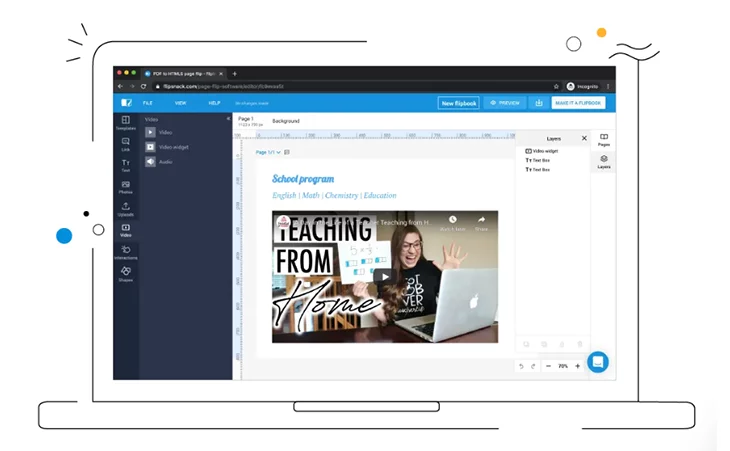Click the Flipsnack logo in header
The height and width of the screenshot is (451, 730).
(x=126, y=102)
